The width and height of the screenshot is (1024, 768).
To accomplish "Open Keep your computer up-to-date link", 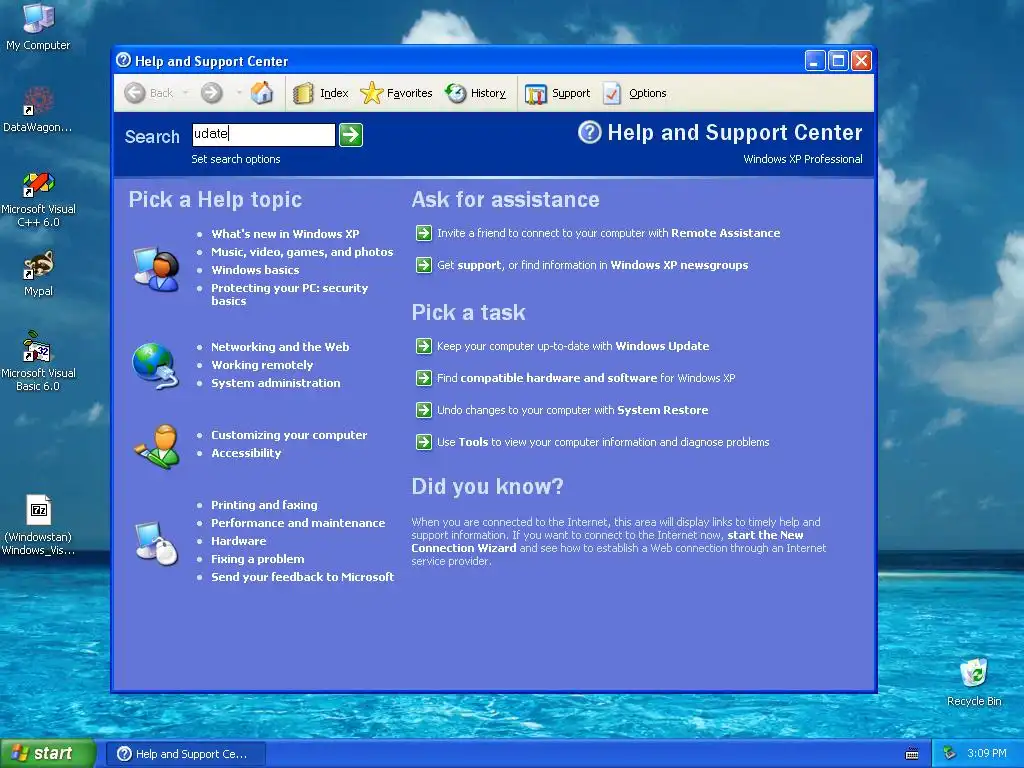I will tap(573, 346).
